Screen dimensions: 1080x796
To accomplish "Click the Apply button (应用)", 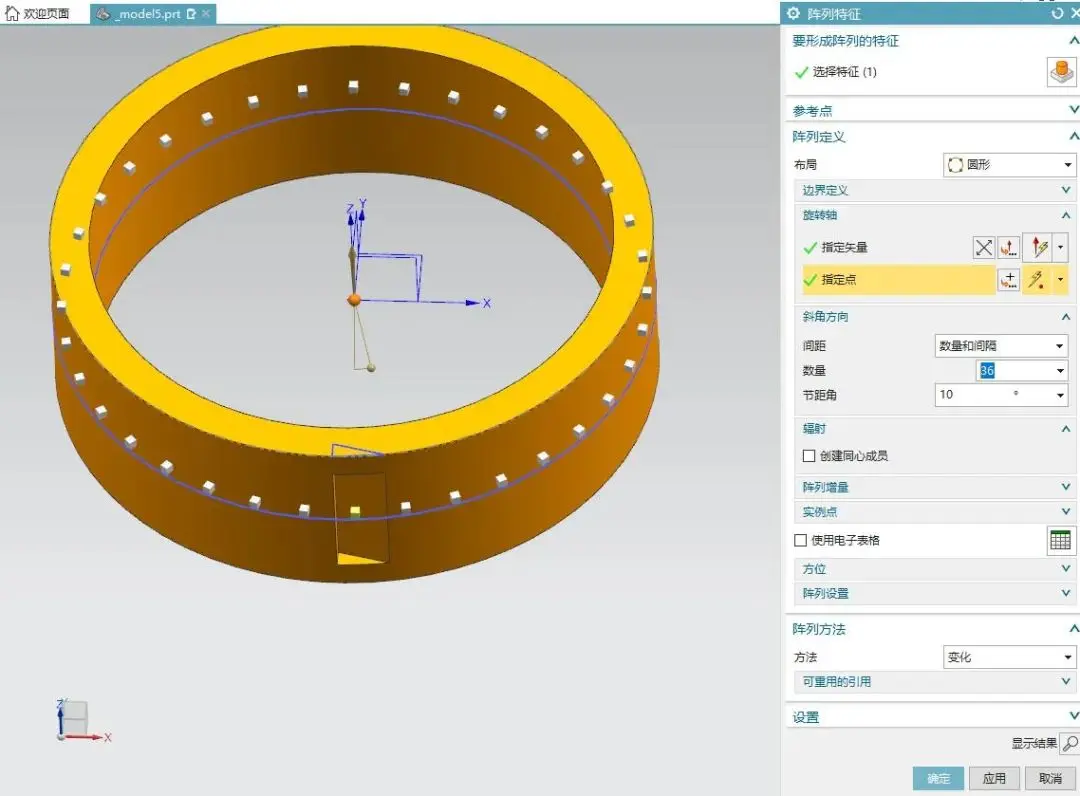I will 994,778.
